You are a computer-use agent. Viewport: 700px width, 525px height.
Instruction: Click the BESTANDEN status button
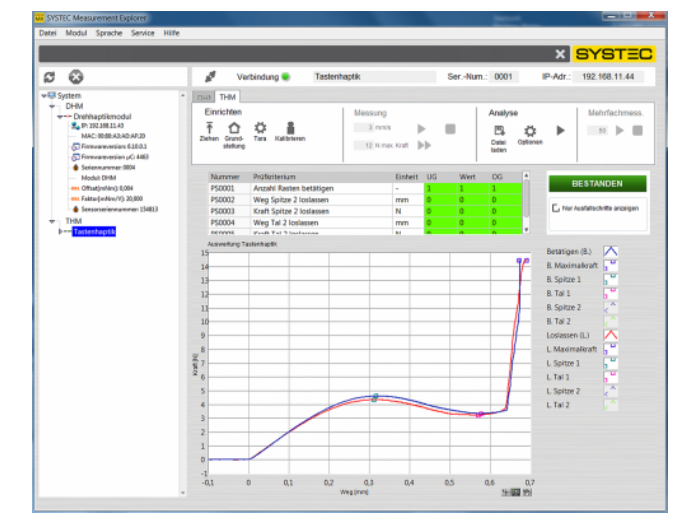point(597,183)
